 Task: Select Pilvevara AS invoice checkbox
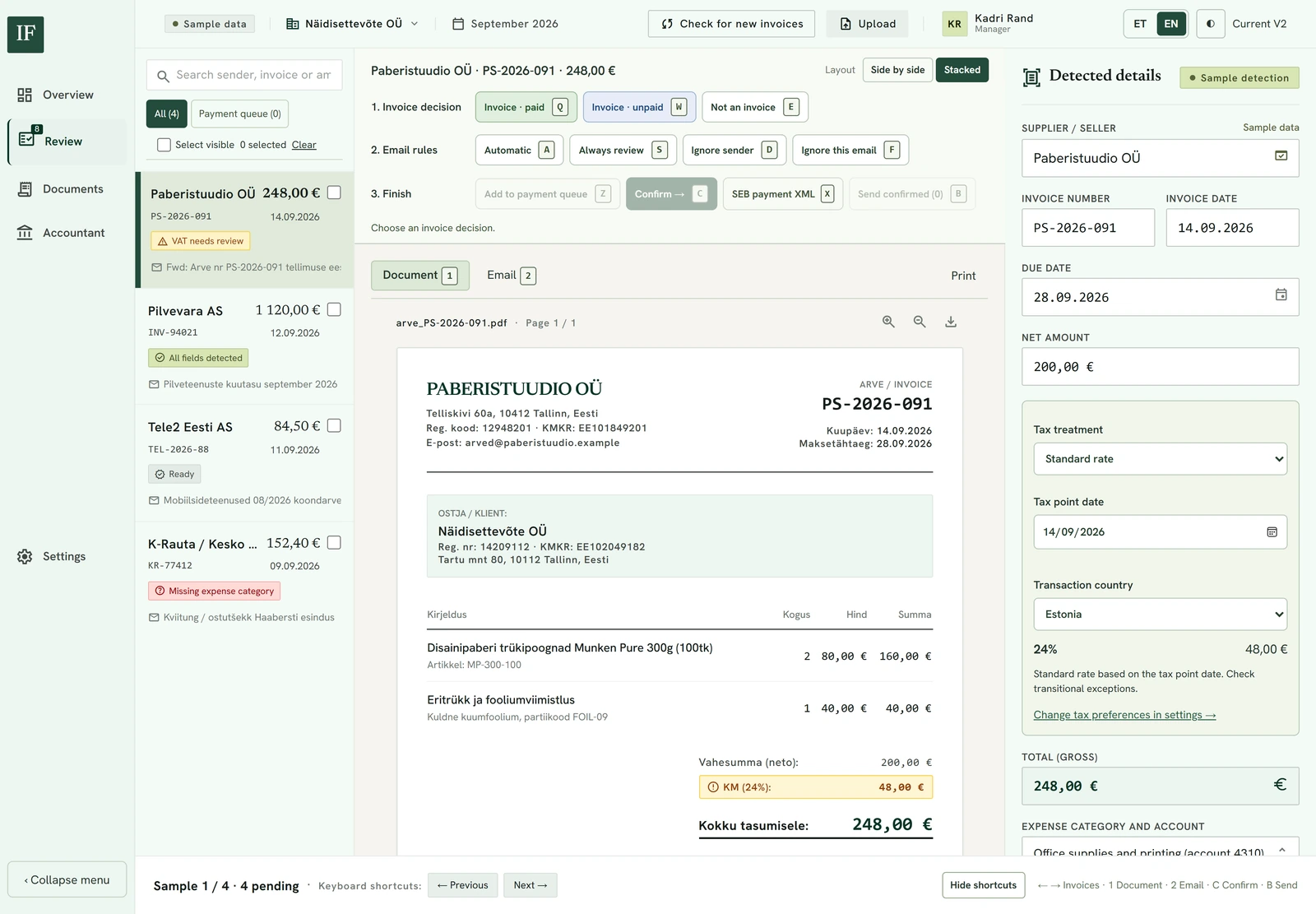334,309
